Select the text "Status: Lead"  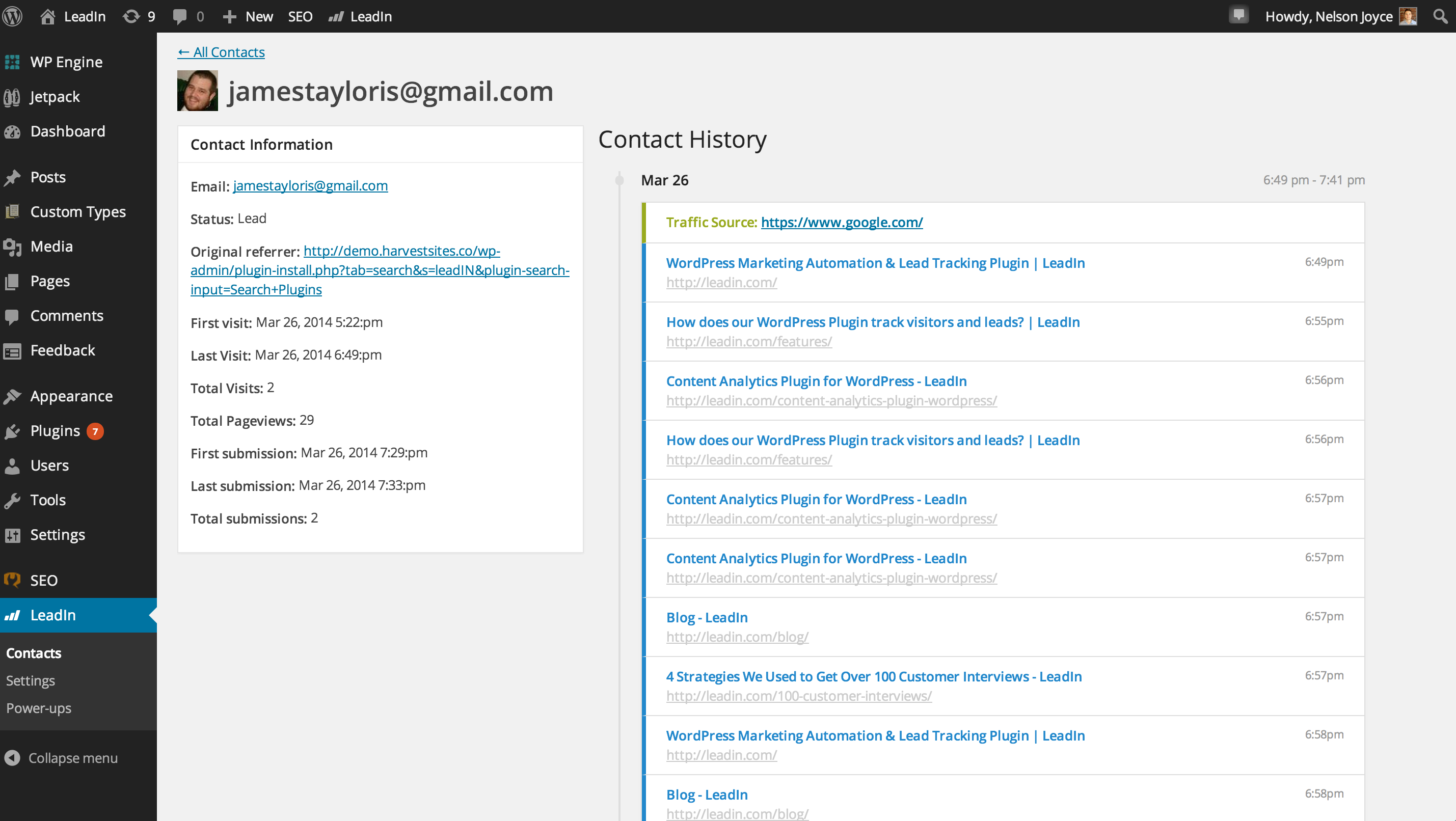tap(228, 218)
